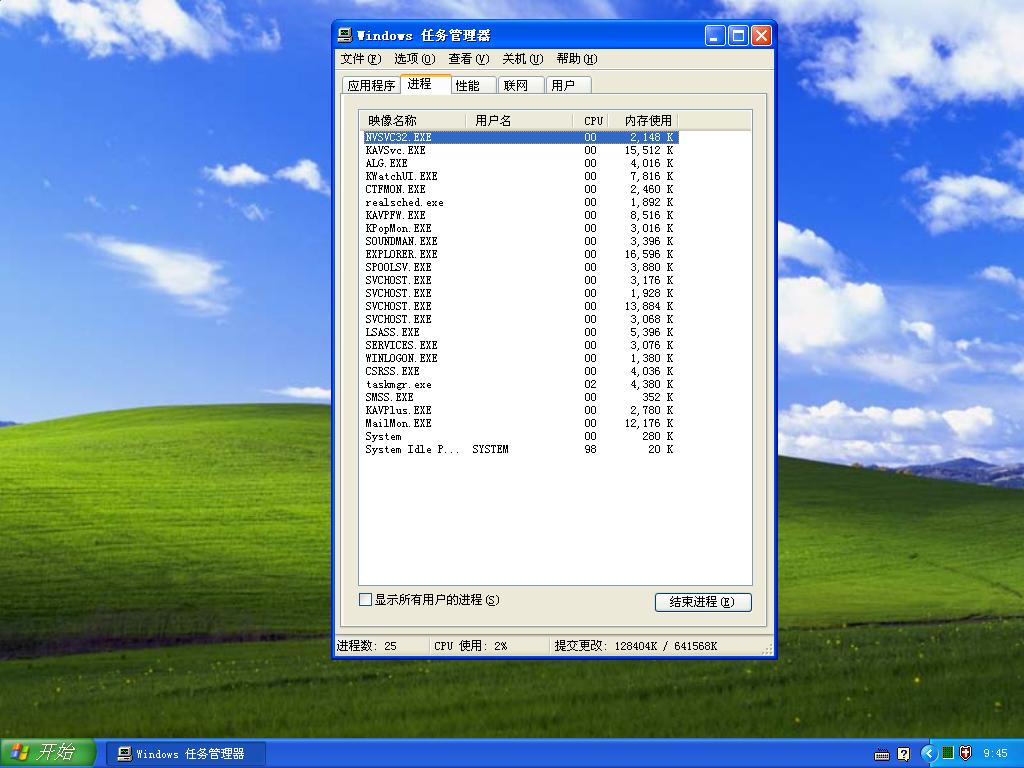Select the CTFMON.EXE process row
This screenshot has width=1024, height=768.
[x=521, y=189]
